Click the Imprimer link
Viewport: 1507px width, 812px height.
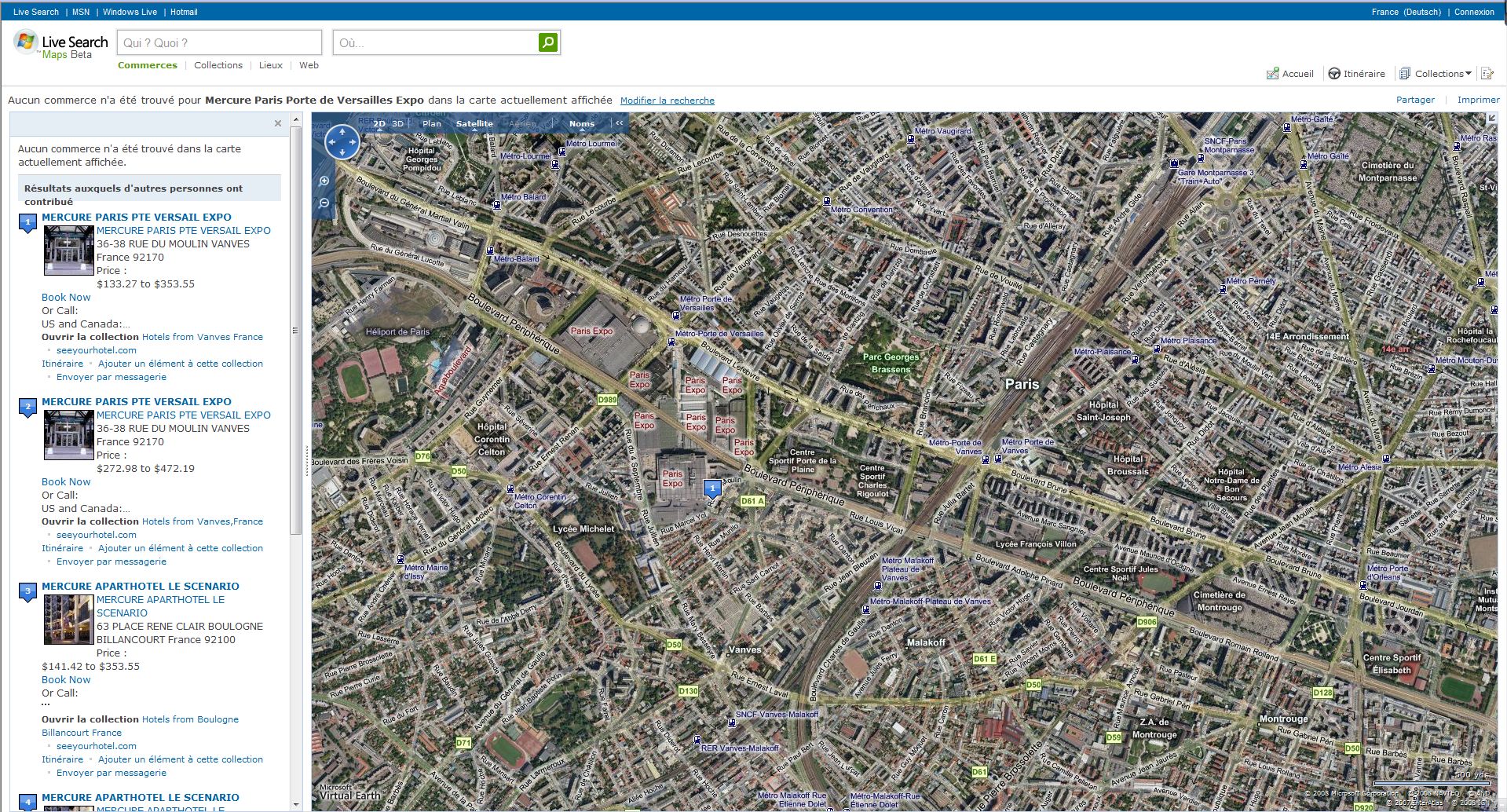[x=1479, y=100]
